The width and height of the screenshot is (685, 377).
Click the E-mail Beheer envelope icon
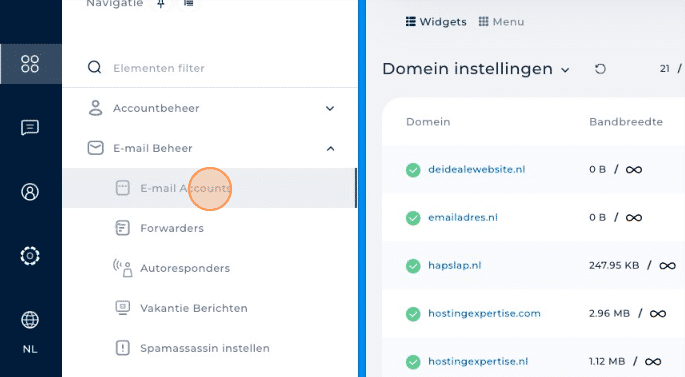click(x=95, y=148)
